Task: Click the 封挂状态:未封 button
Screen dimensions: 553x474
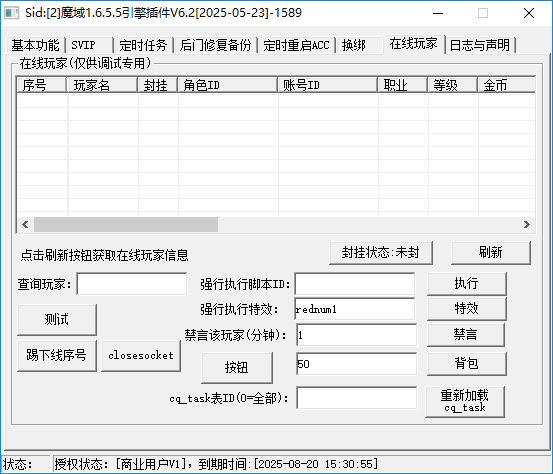Action: click(x=381, y=253)
